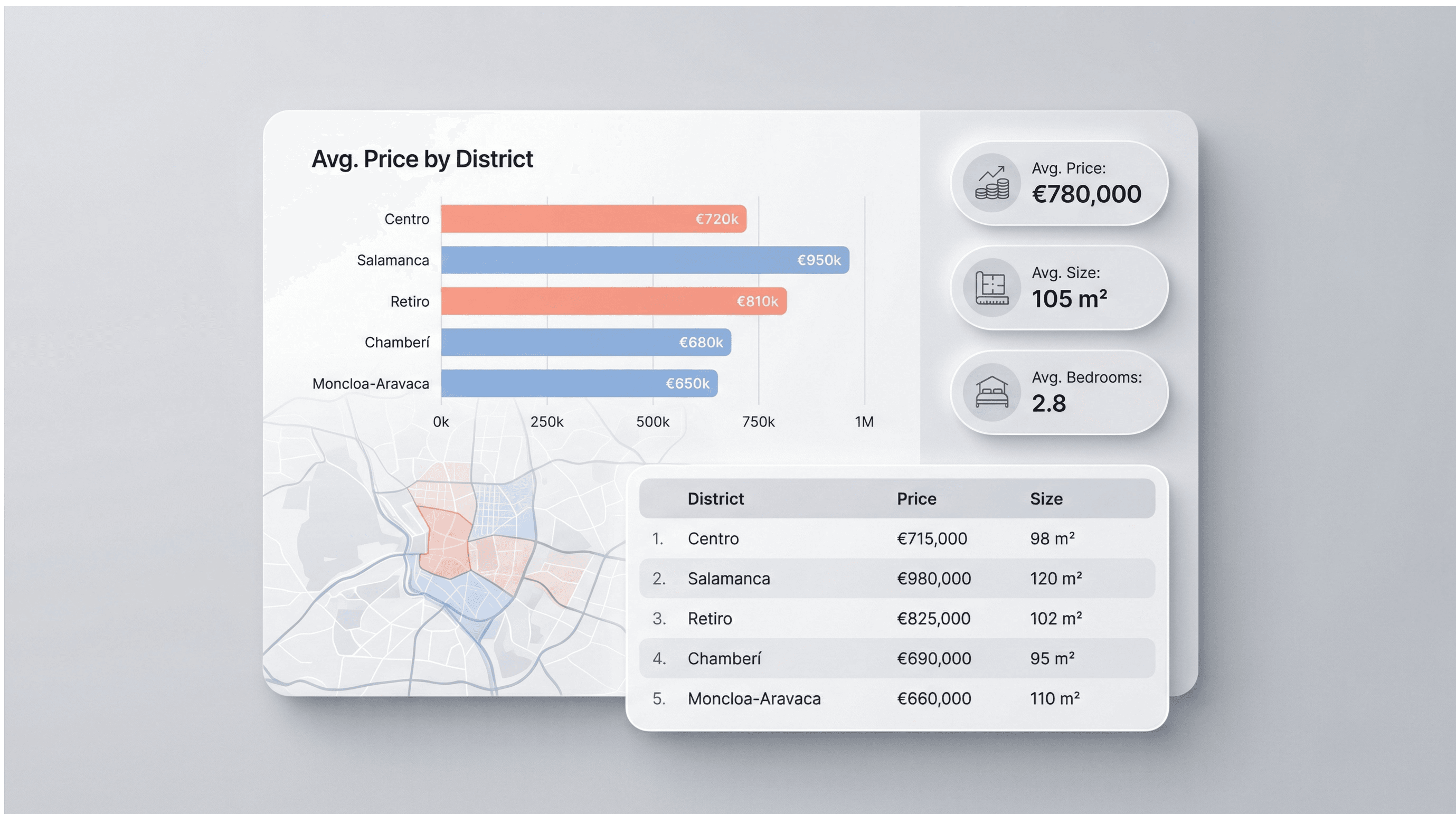Click the Retiro €810k bar
Image resolution: width=1456 pixels, height=814 pixels.
(613, 301)
